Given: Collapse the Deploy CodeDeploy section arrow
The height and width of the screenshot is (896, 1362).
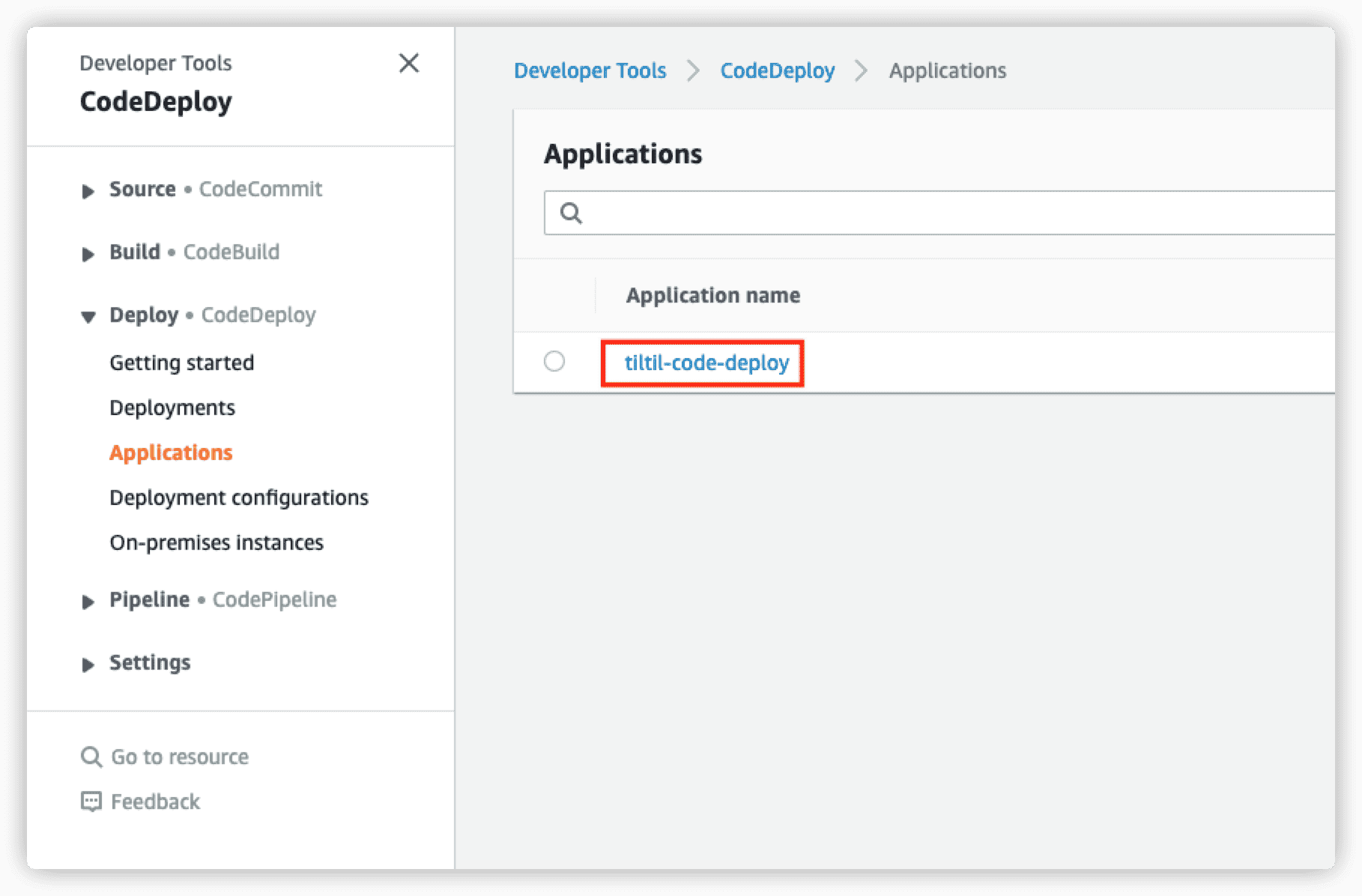Looking at the screenshot, I should (x=88, y=317).
